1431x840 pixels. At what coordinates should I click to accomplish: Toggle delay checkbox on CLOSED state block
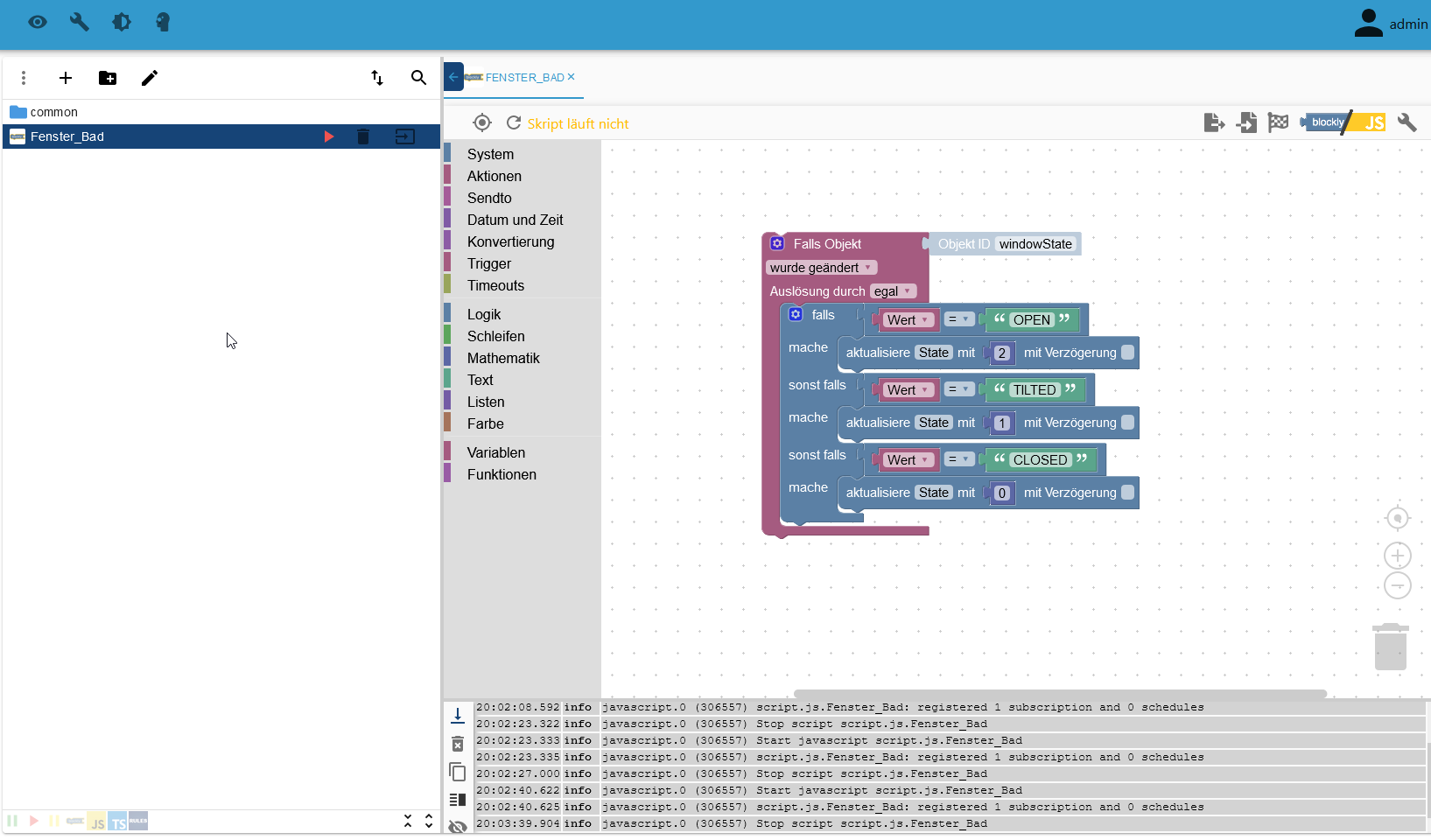(1127, 493)
